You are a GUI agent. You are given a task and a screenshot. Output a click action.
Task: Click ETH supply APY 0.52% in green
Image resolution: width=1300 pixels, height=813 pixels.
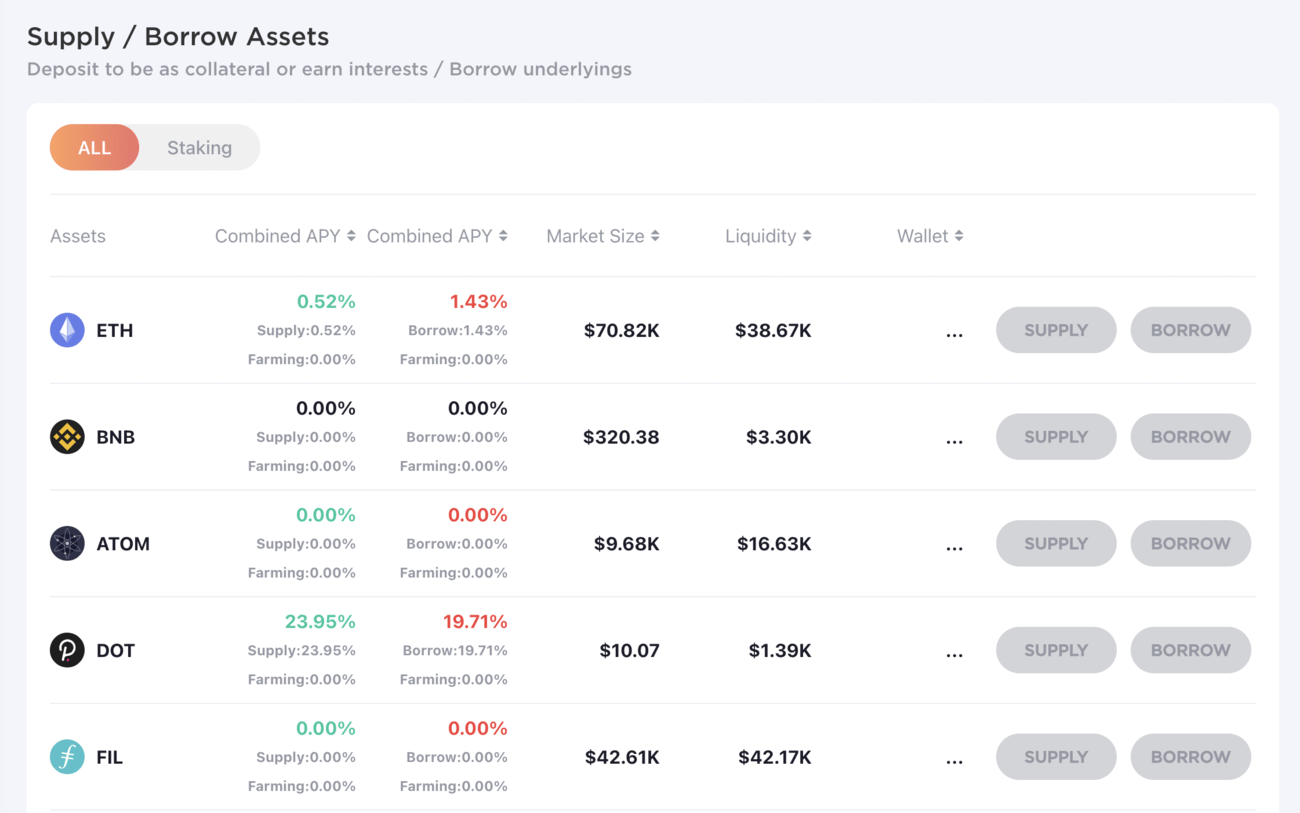(x=326, y=301)
